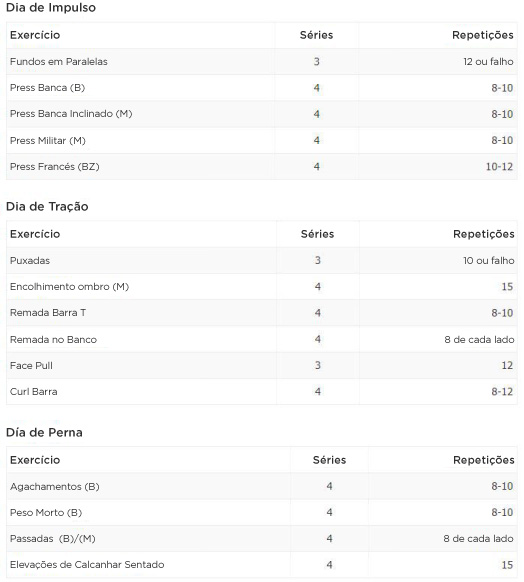Click the Dia de Tração heading
The image size is (524, 582).
(x=47, y=206)
